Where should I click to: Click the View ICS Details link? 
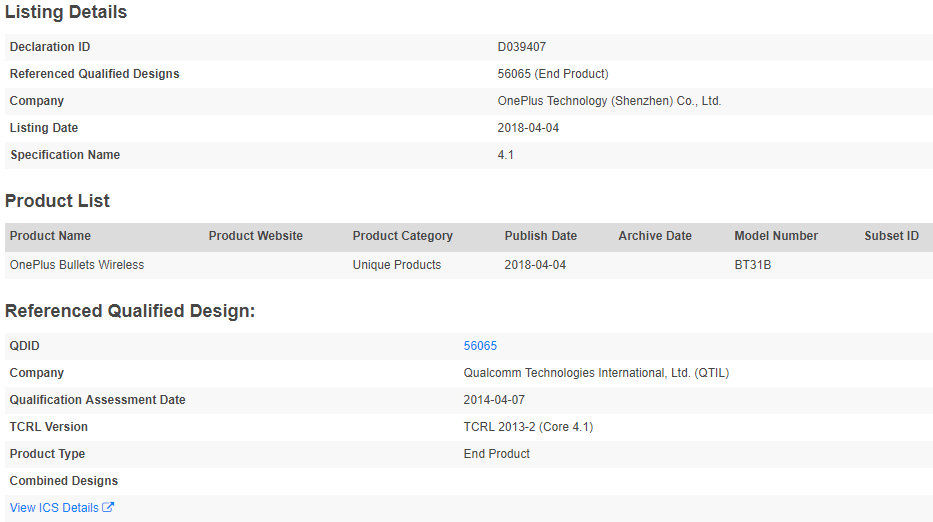54,508
